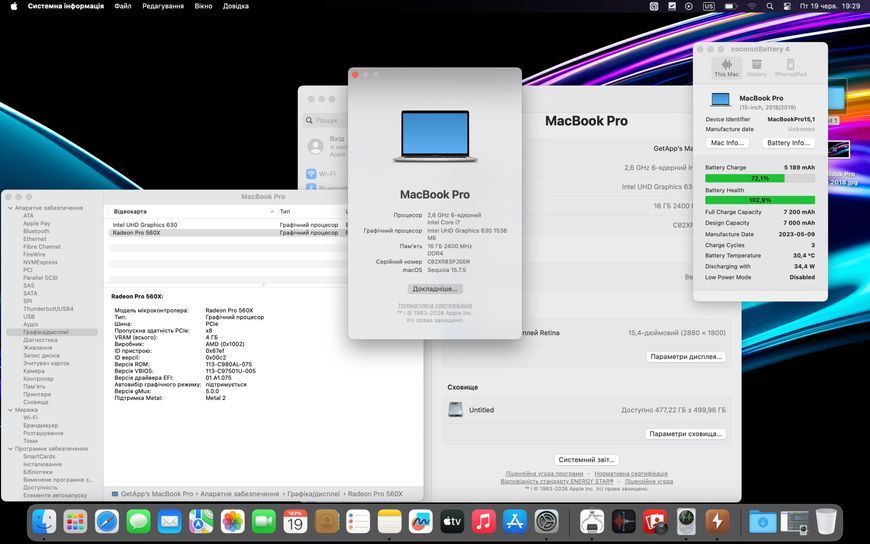The width and height of the screenshot is (870, 544).
Task: Collapse the Програмне забезпечення tree section
Action: 10,449
